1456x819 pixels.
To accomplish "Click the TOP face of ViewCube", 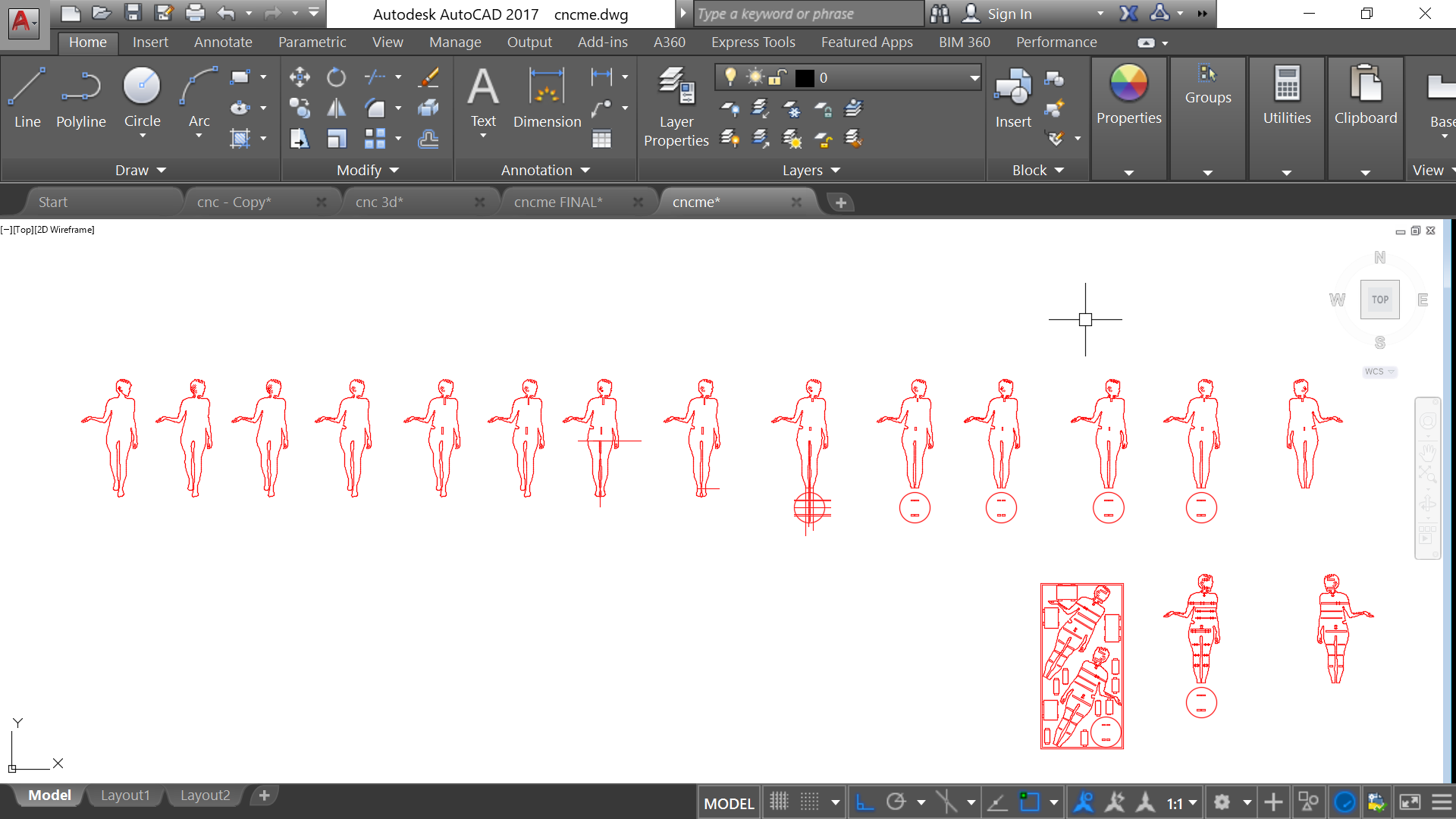I will pyautogui.click(x=1379, y=300).
